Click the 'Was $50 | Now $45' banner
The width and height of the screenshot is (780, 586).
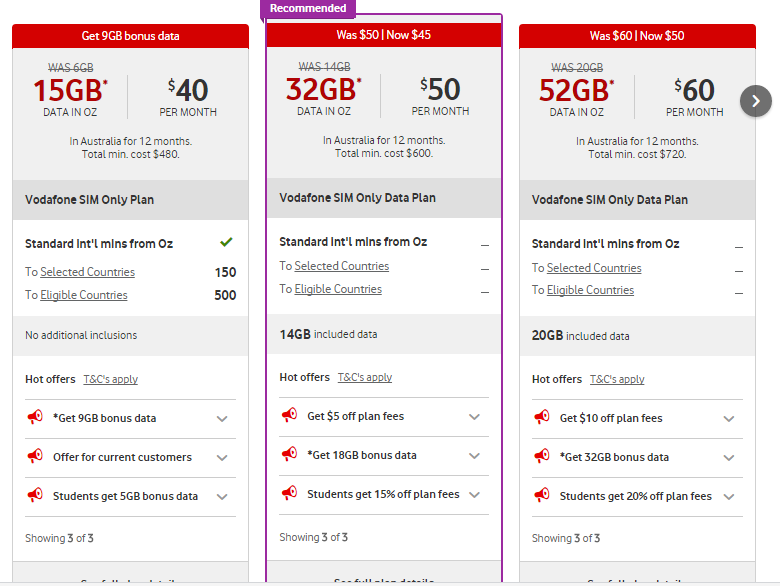[384, 35]
